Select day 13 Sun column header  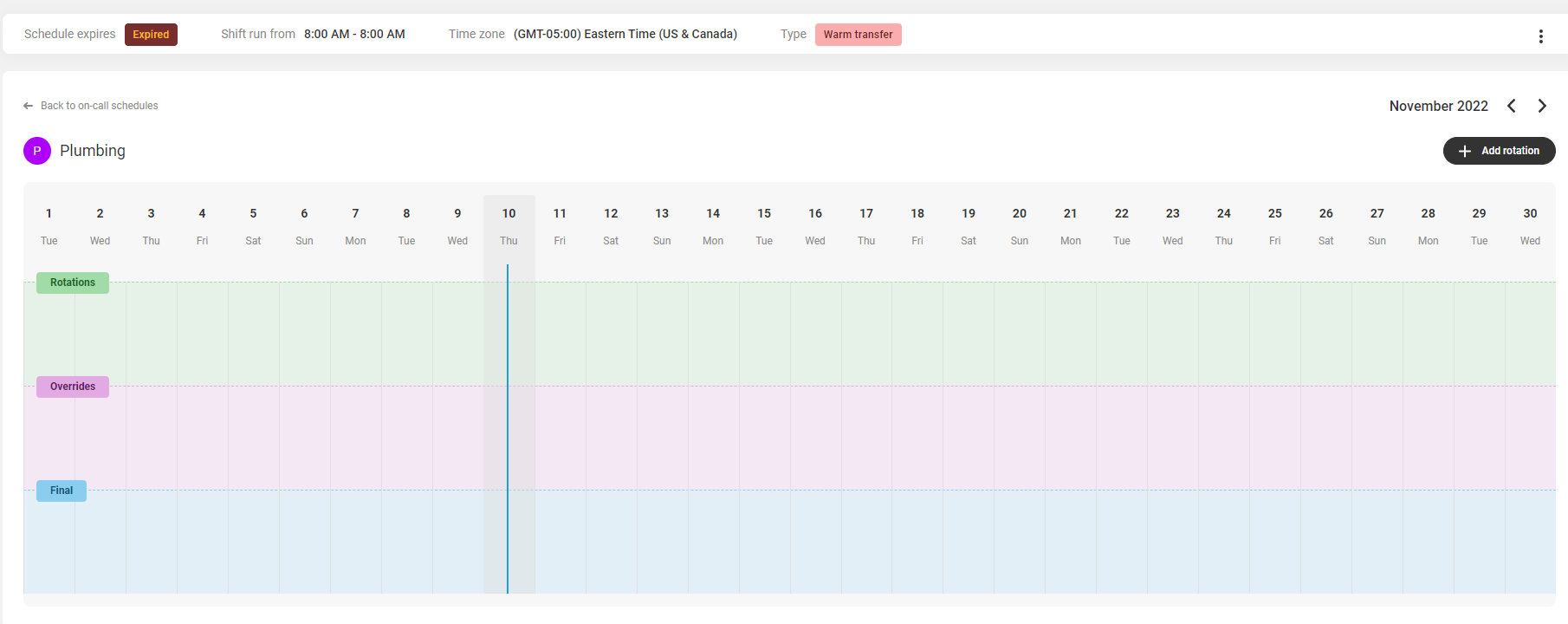click(663, 226)
